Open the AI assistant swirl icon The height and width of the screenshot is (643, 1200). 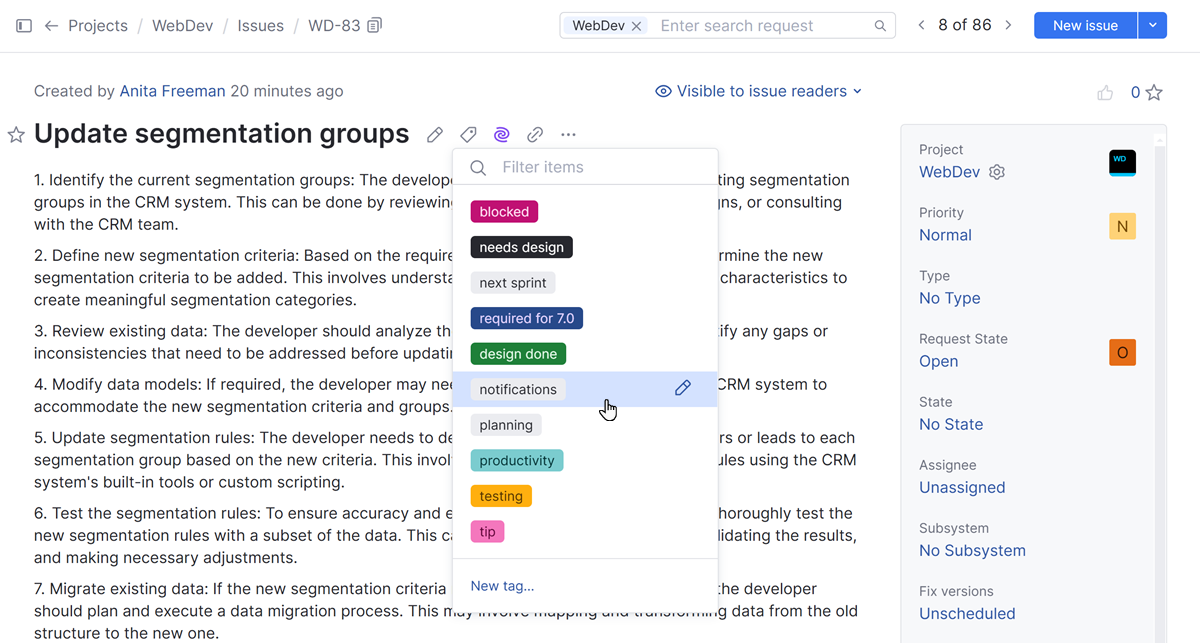501,135
